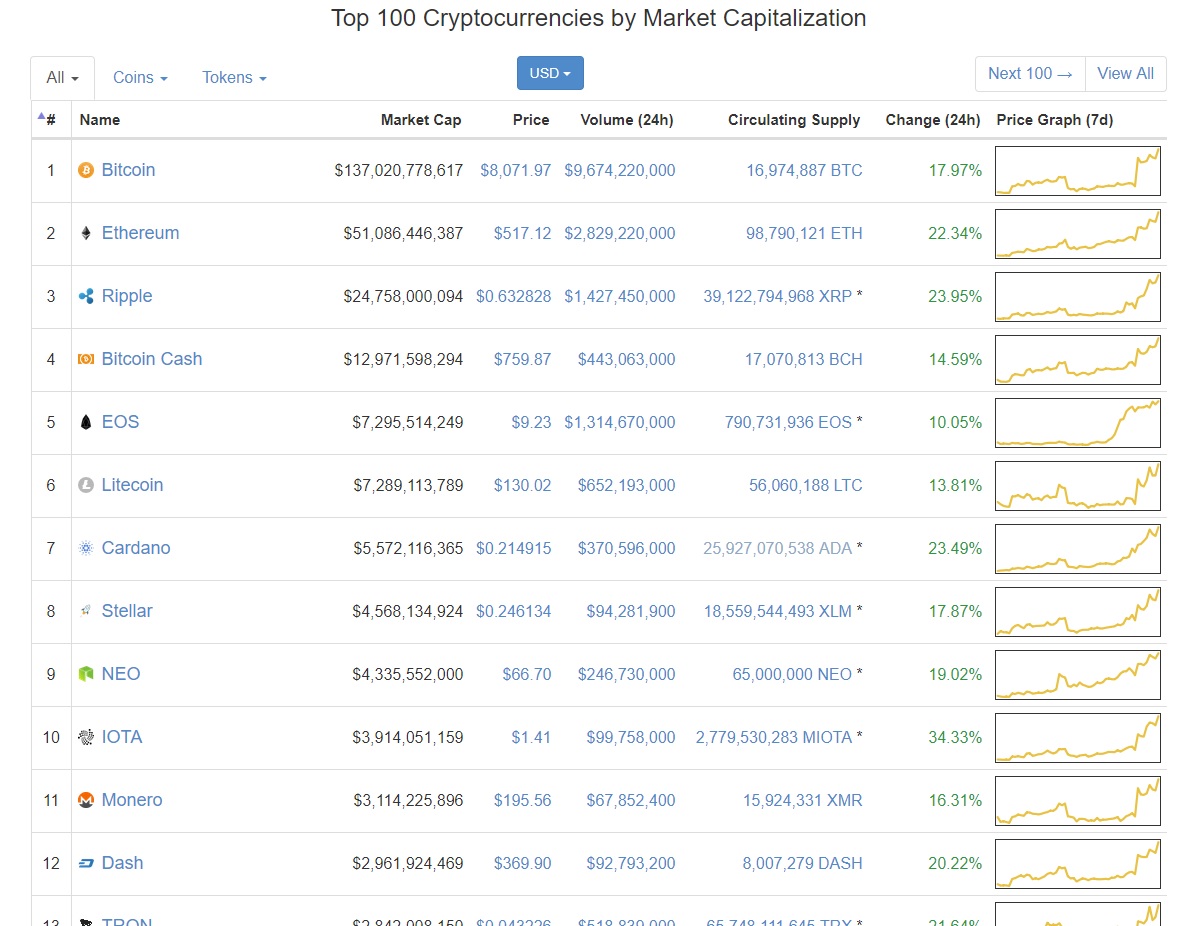Open the Cardano name link
1202x926 pixels.
(x=136, y=548)
